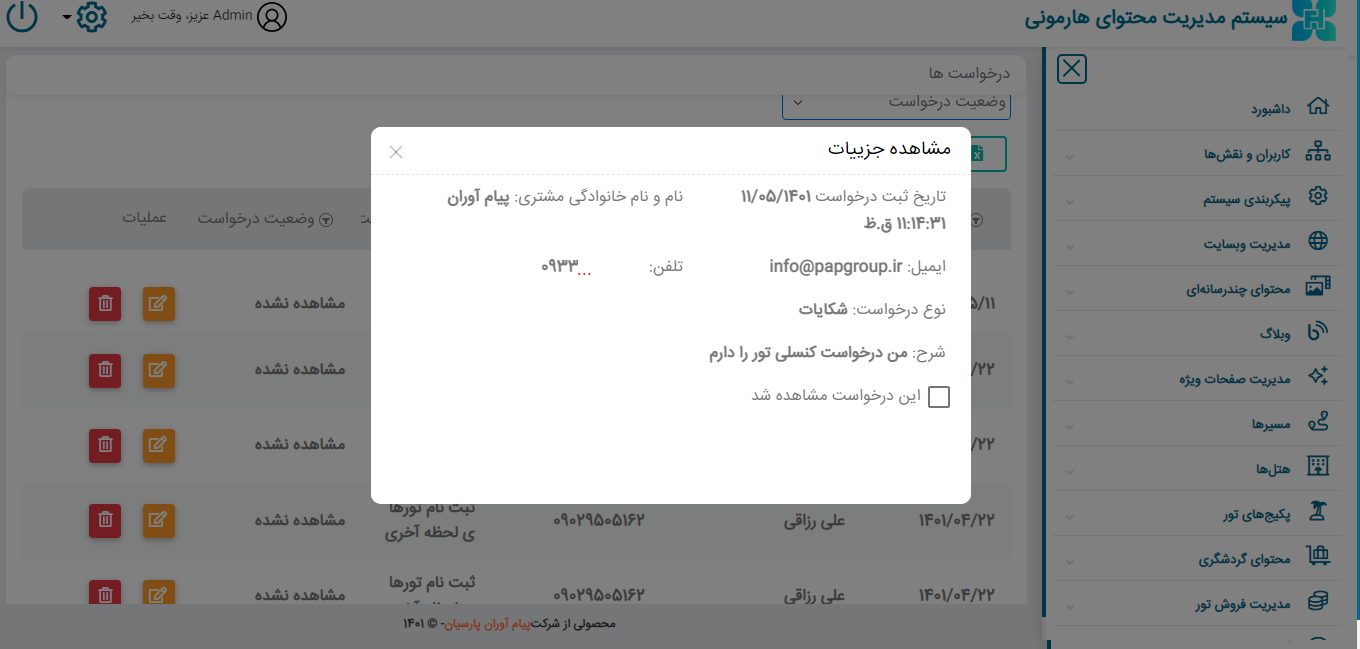Click the Admin user profile icon
The image size is (1360, 649).
click(272, 17)
